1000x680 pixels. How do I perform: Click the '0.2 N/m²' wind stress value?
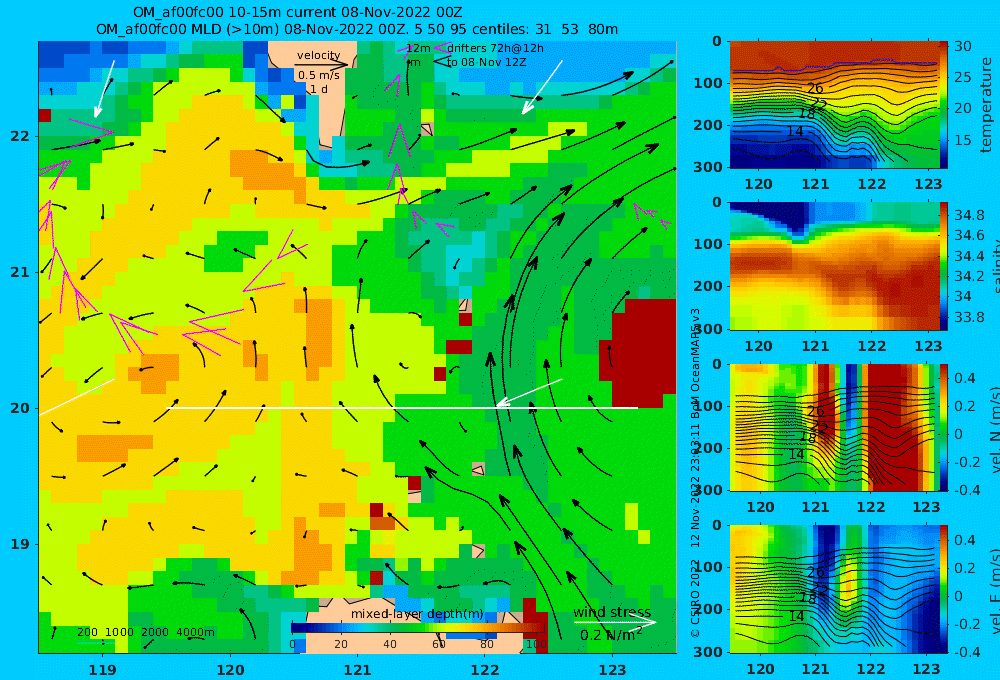click(611, 635)
